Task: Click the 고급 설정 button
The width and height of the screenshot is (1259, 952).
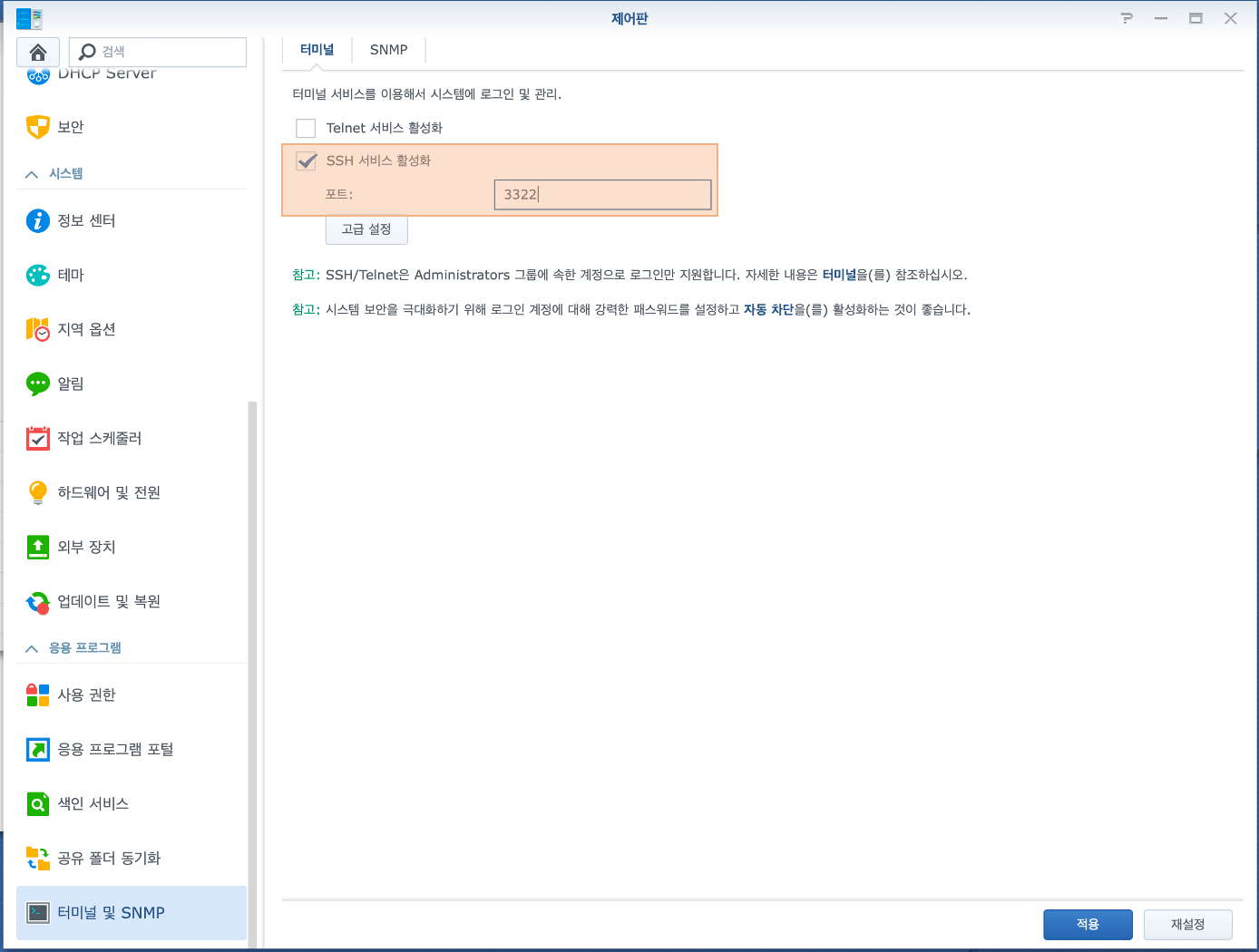Action: tap(366, 229)
